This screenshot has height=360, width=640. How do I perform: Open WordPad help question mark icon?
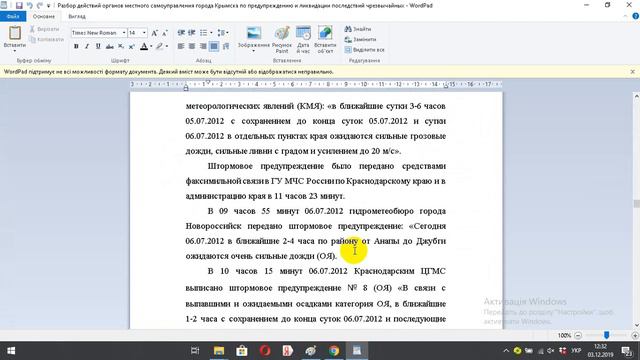[x=636, y=16]
